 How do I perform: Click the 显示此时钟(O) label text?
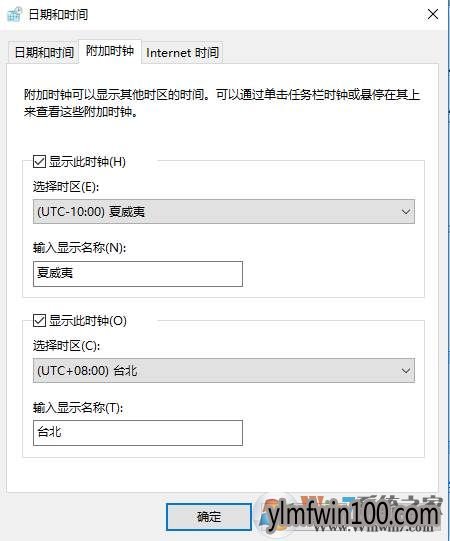tap(88, 321)
